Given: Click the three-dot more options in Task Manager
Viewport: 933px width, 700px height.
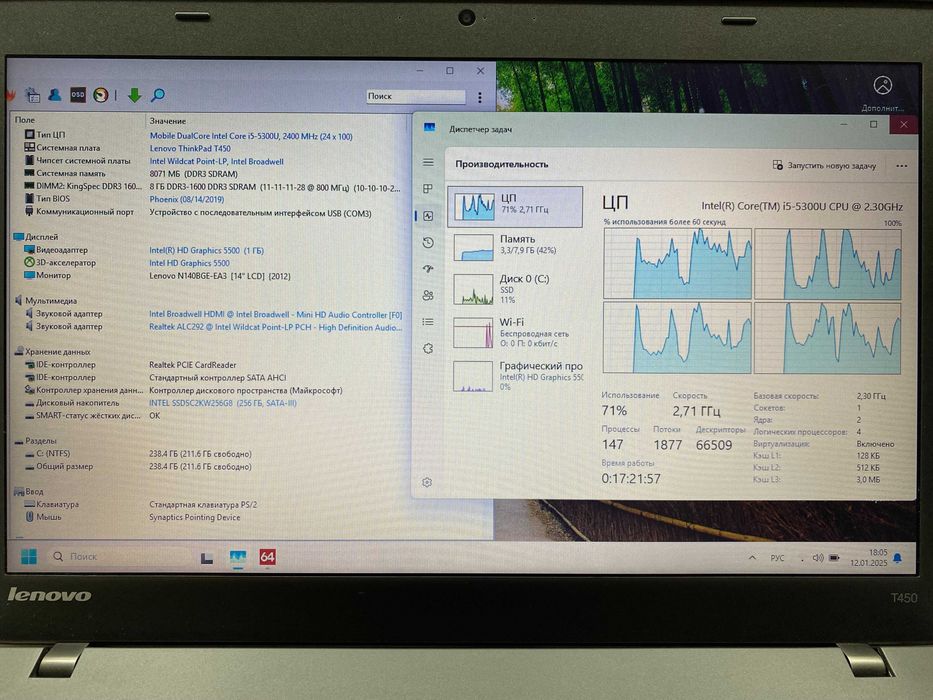Looking at the screenshot, I should 901,166.
